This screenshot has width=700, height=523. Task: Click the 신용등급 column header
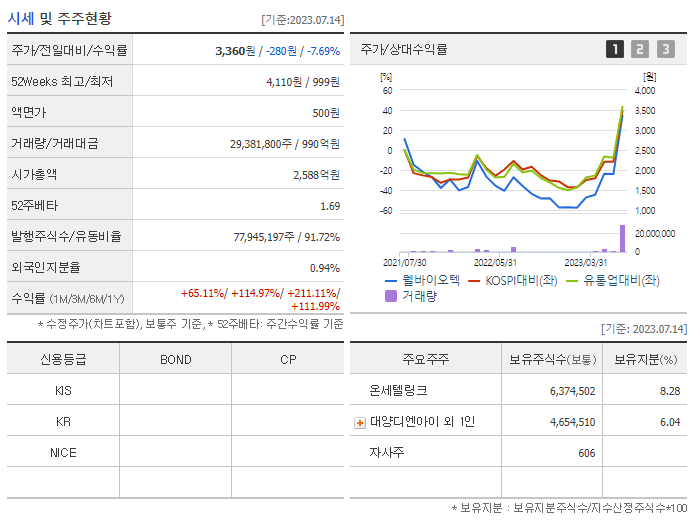(x=63, y=360)
